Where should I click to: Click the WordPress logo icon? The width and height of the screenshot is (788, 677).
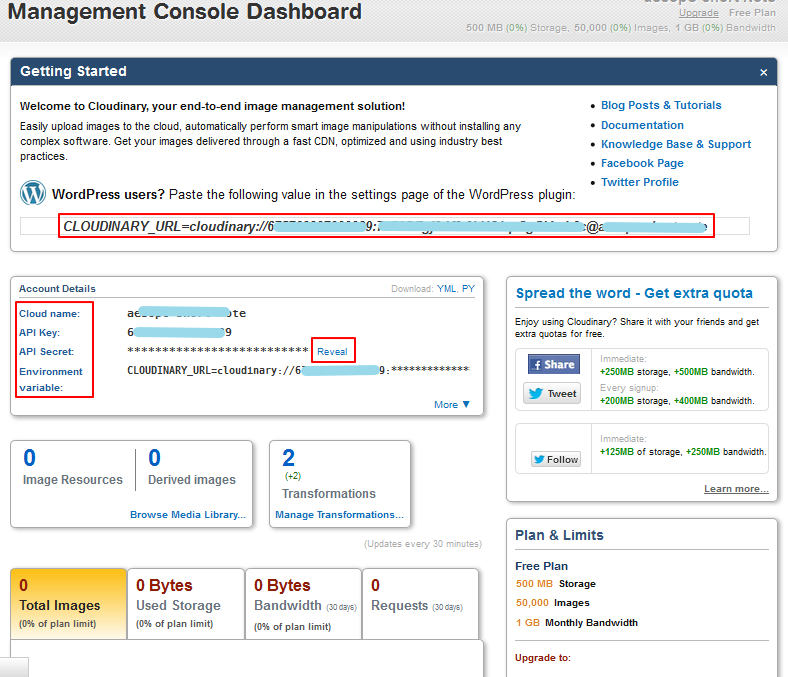(x=33, y=193)
